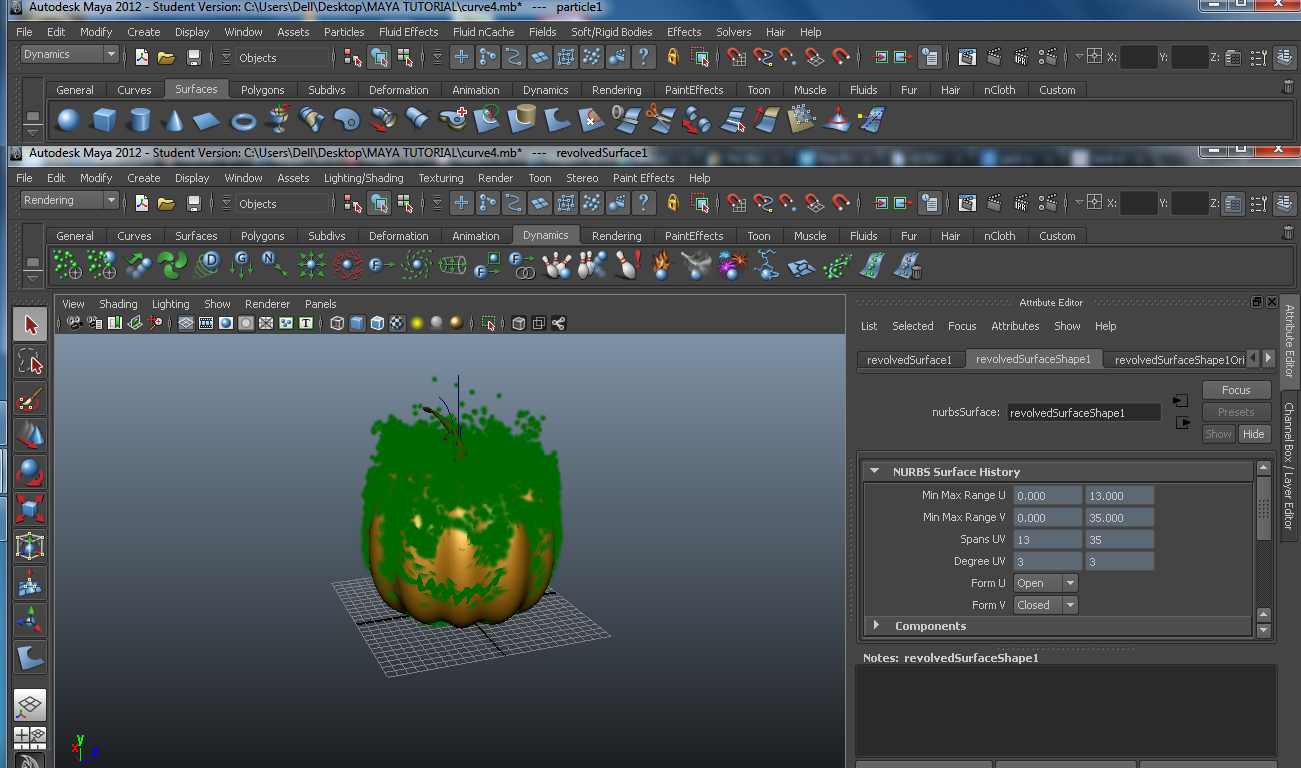Choose the Move tool in toolbox
Image resolution: width=1301 pixels, height=768 pixels.
(x=30, y=436)
